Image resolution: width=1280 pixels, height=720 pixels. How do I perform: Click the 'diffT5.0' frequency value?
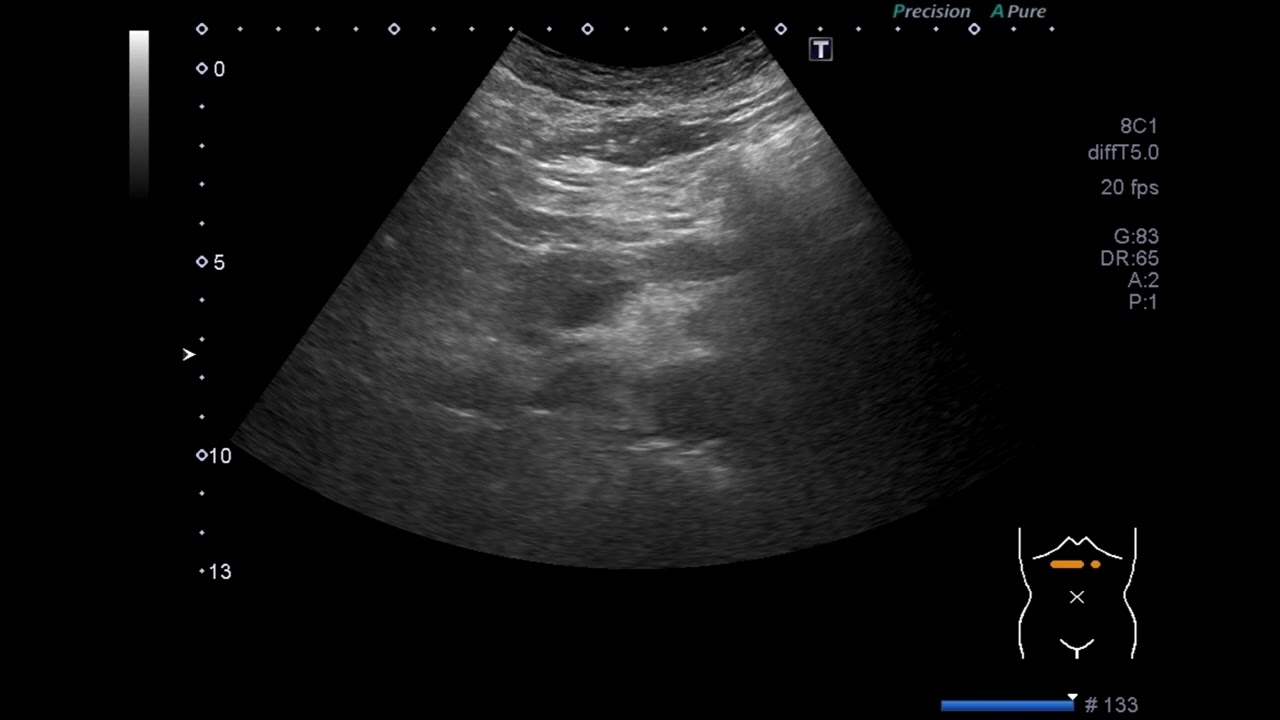click(x=1123, y=153)
